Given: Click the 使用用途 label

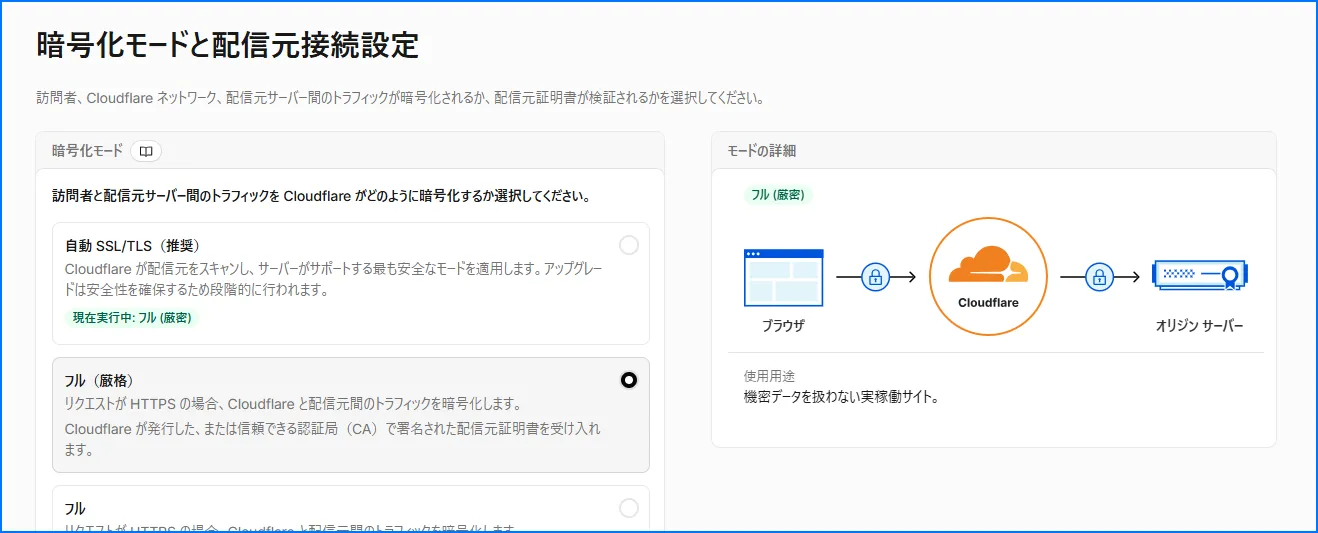Looking at the screenshot, I should coord(770,376).
